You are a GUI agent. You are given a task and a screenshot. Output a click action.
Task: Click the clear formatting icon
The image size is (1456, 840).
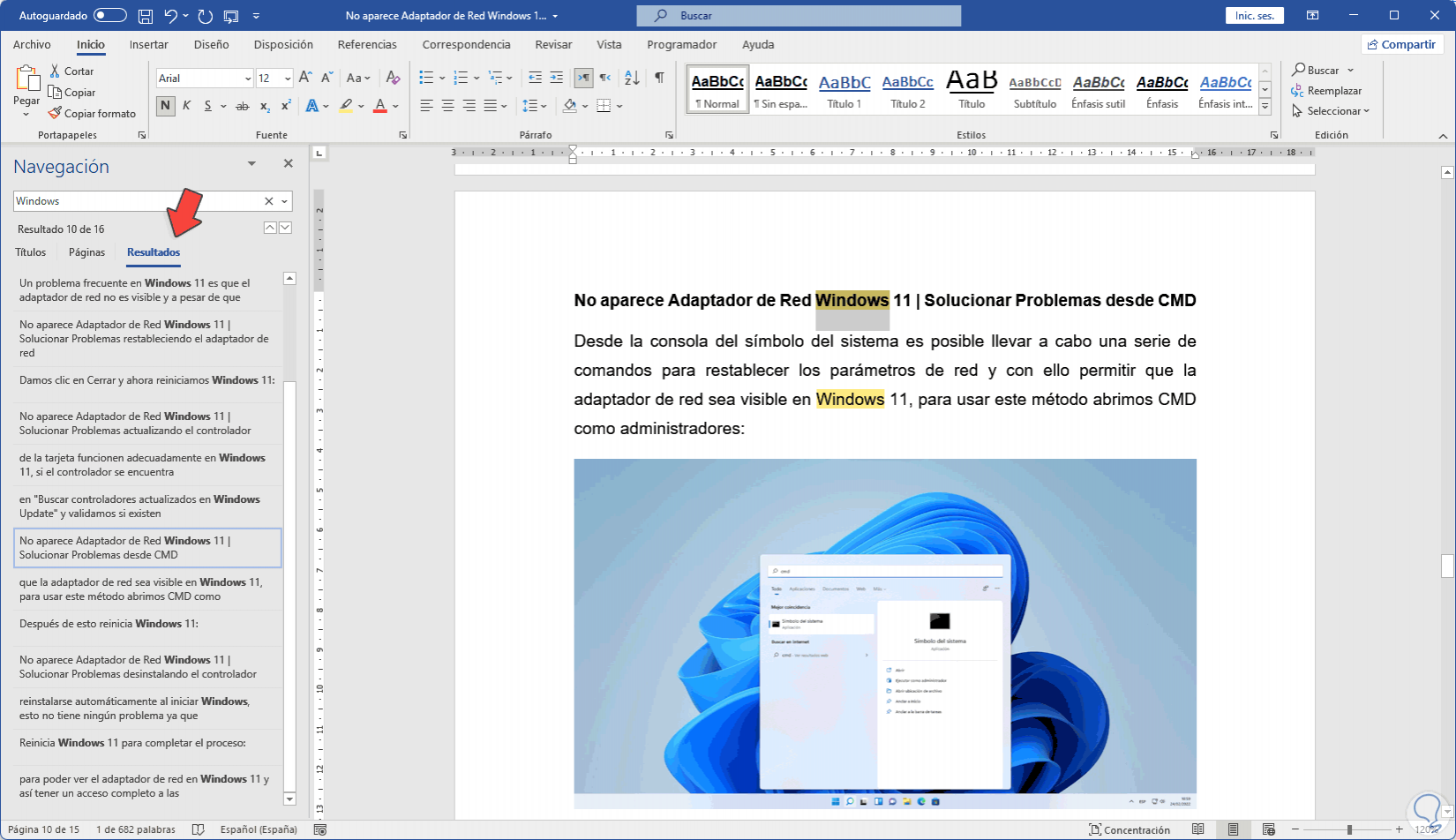click(x=393, y=78)
